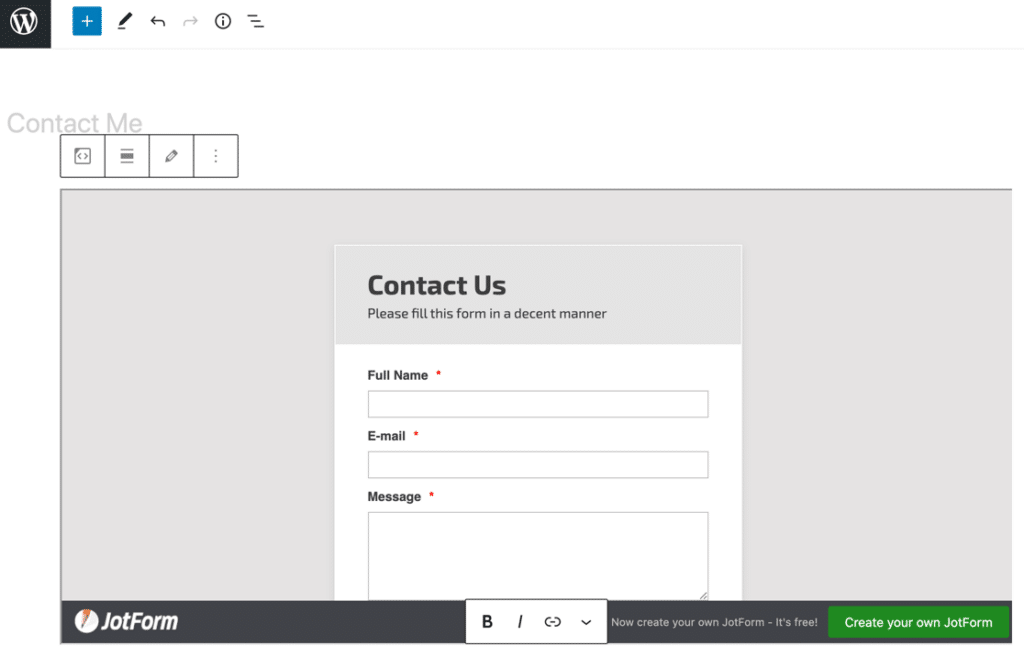Open the document list view icon
Viewport: 1024px width, 657px height.
click(x=255, y=21)
